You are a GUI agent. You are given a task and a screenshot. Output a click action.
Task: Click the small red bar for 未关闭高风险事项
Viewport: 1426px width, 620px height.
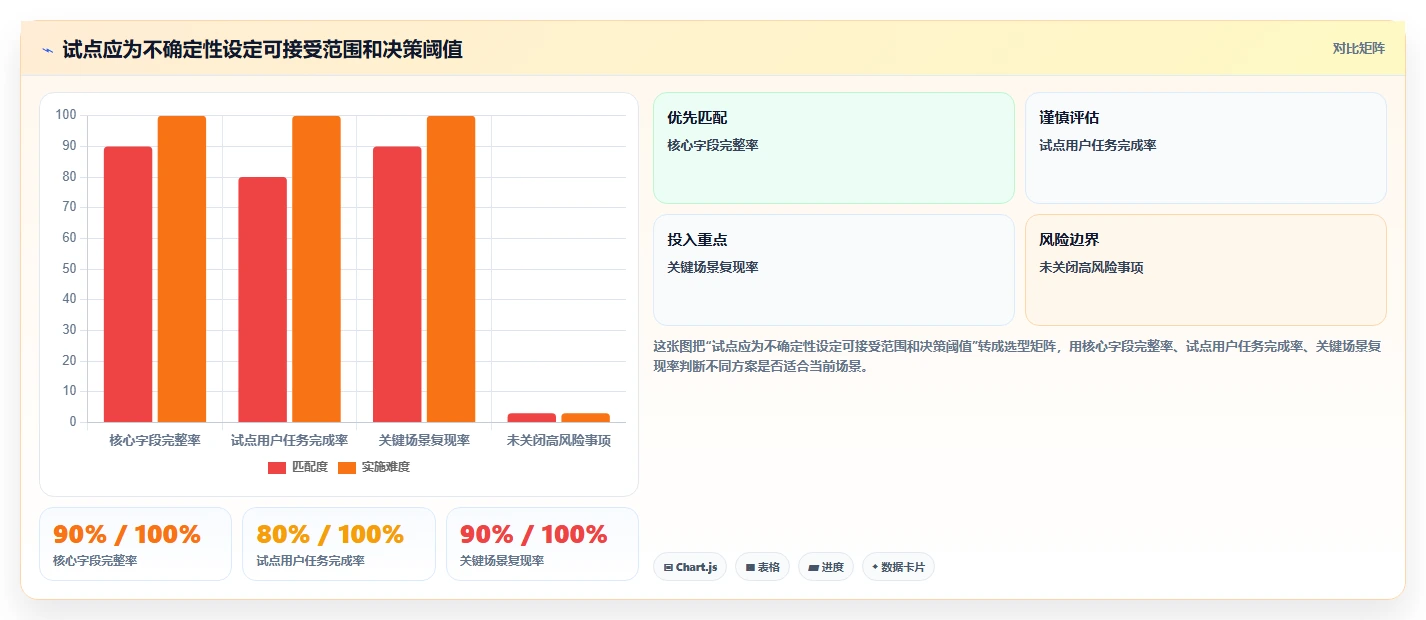tap(532, 417)
